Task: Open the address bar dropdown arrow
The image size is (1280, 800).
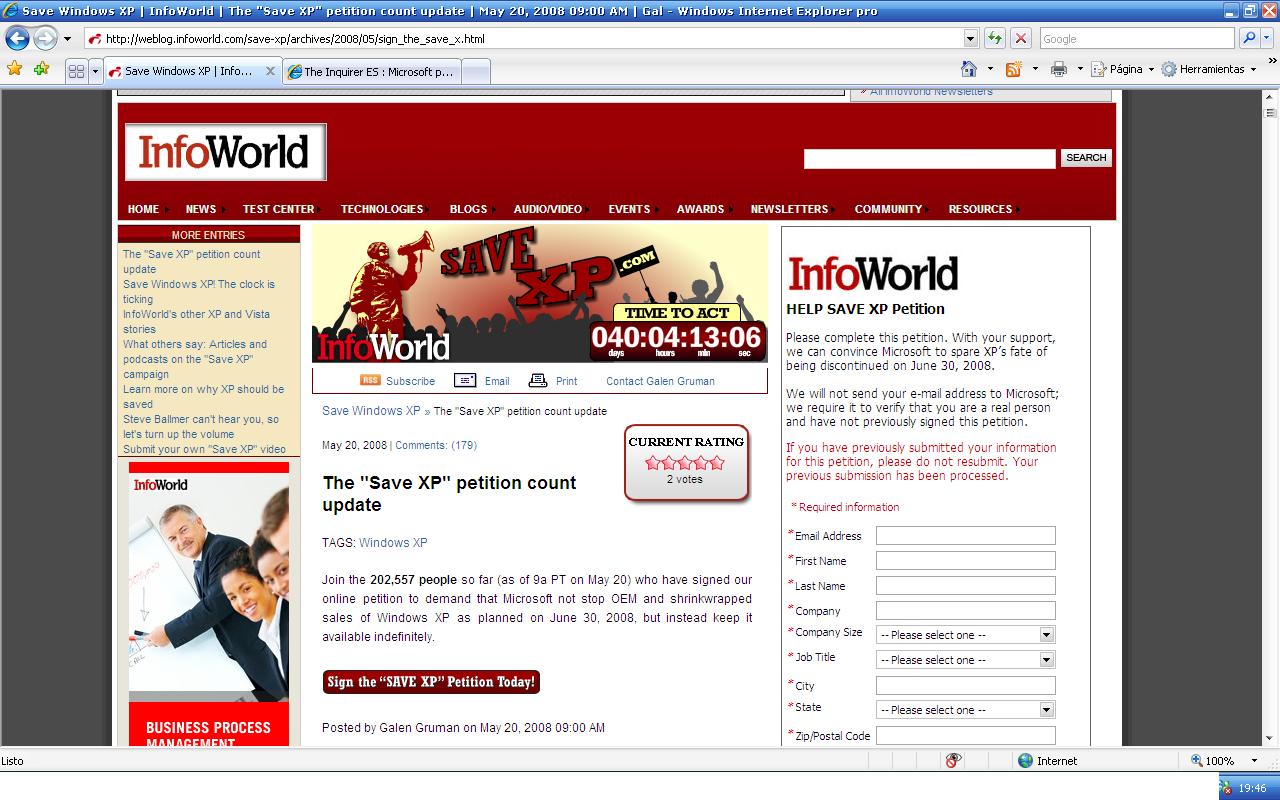Action: pos(970,39)
